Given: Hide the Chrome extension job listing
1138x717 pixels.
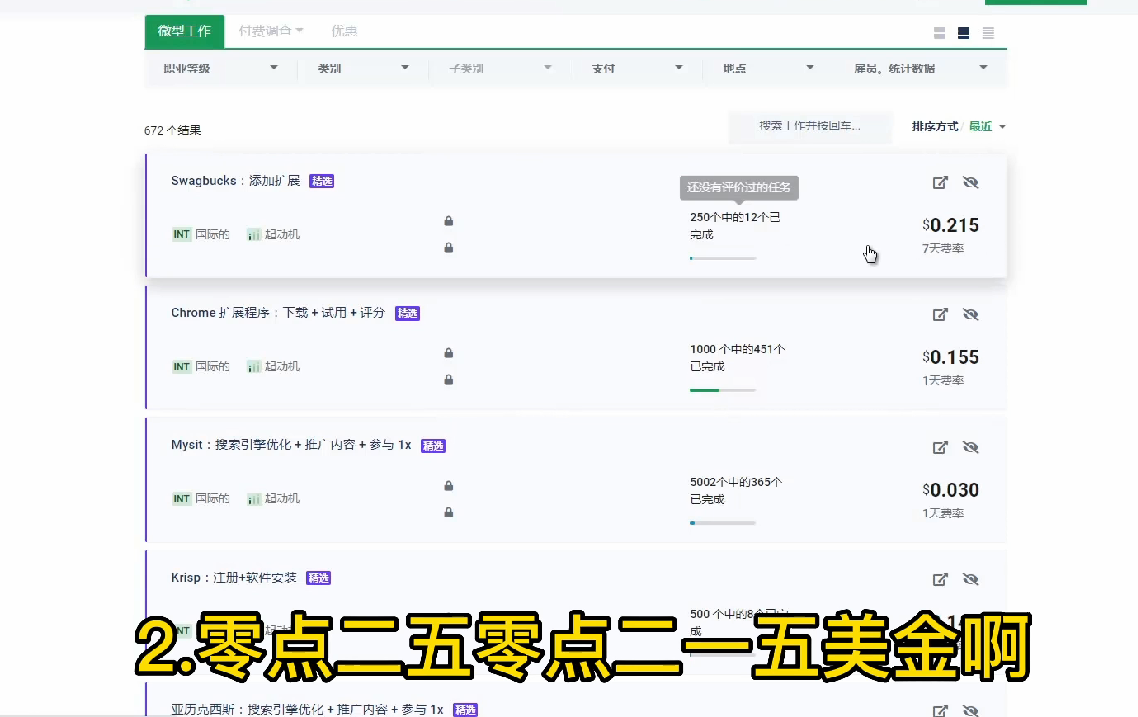Looking at the screenshot, I should pos(970,314).
